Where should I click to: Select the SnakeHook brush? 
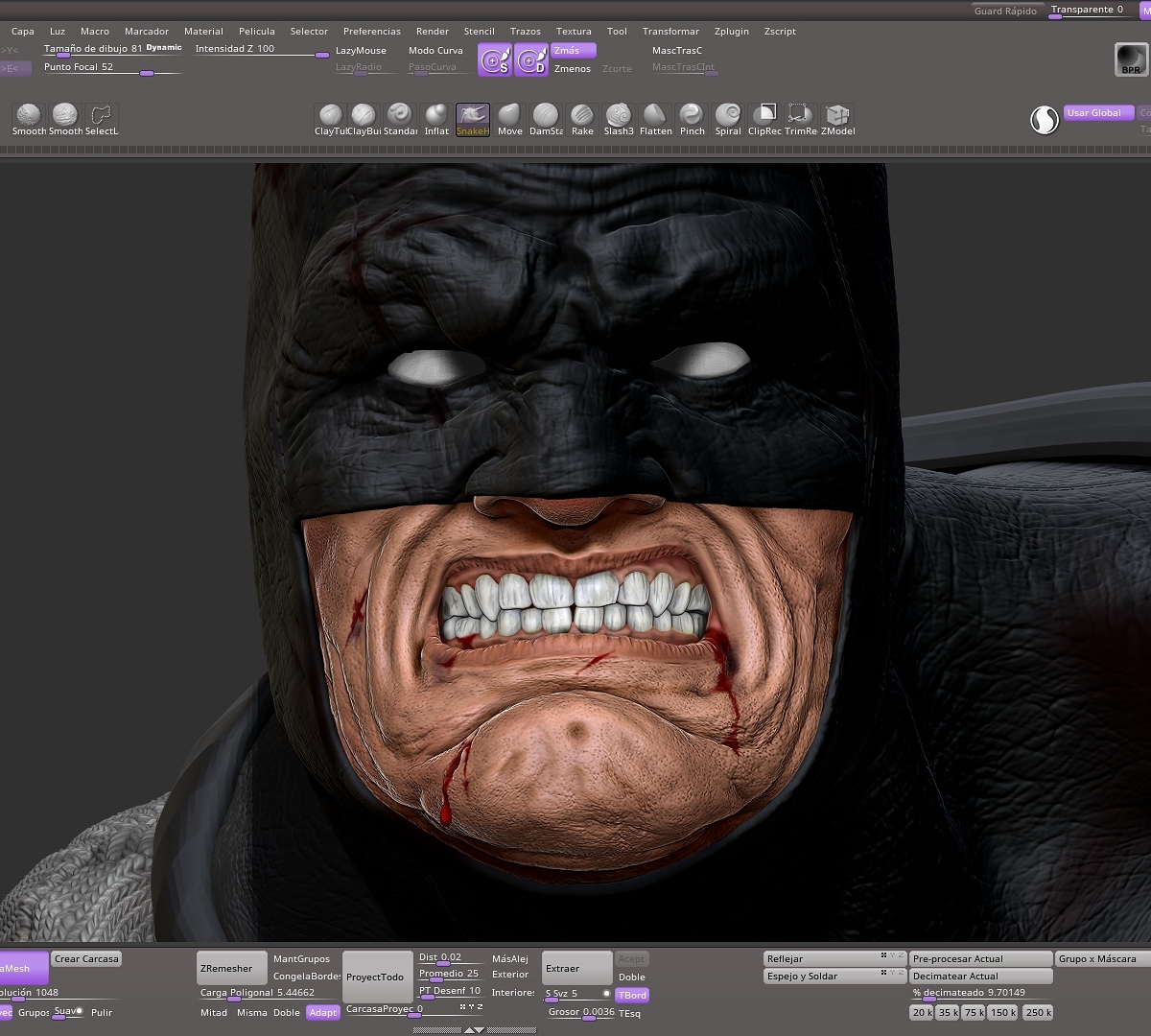pos(473,119)
